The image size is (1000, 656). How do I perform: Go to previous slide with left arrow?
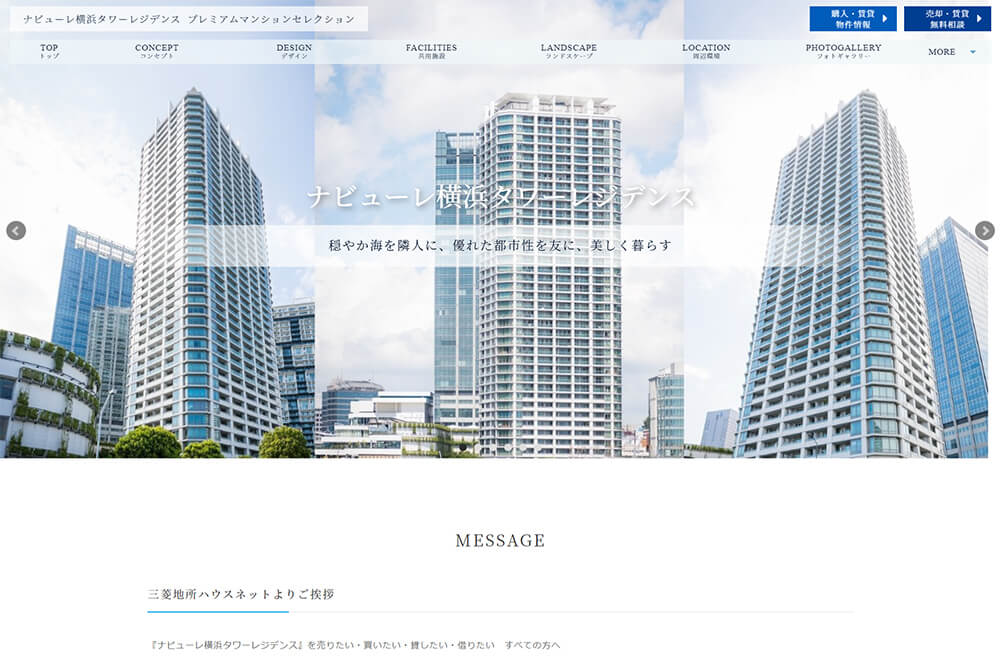(16, 230)
